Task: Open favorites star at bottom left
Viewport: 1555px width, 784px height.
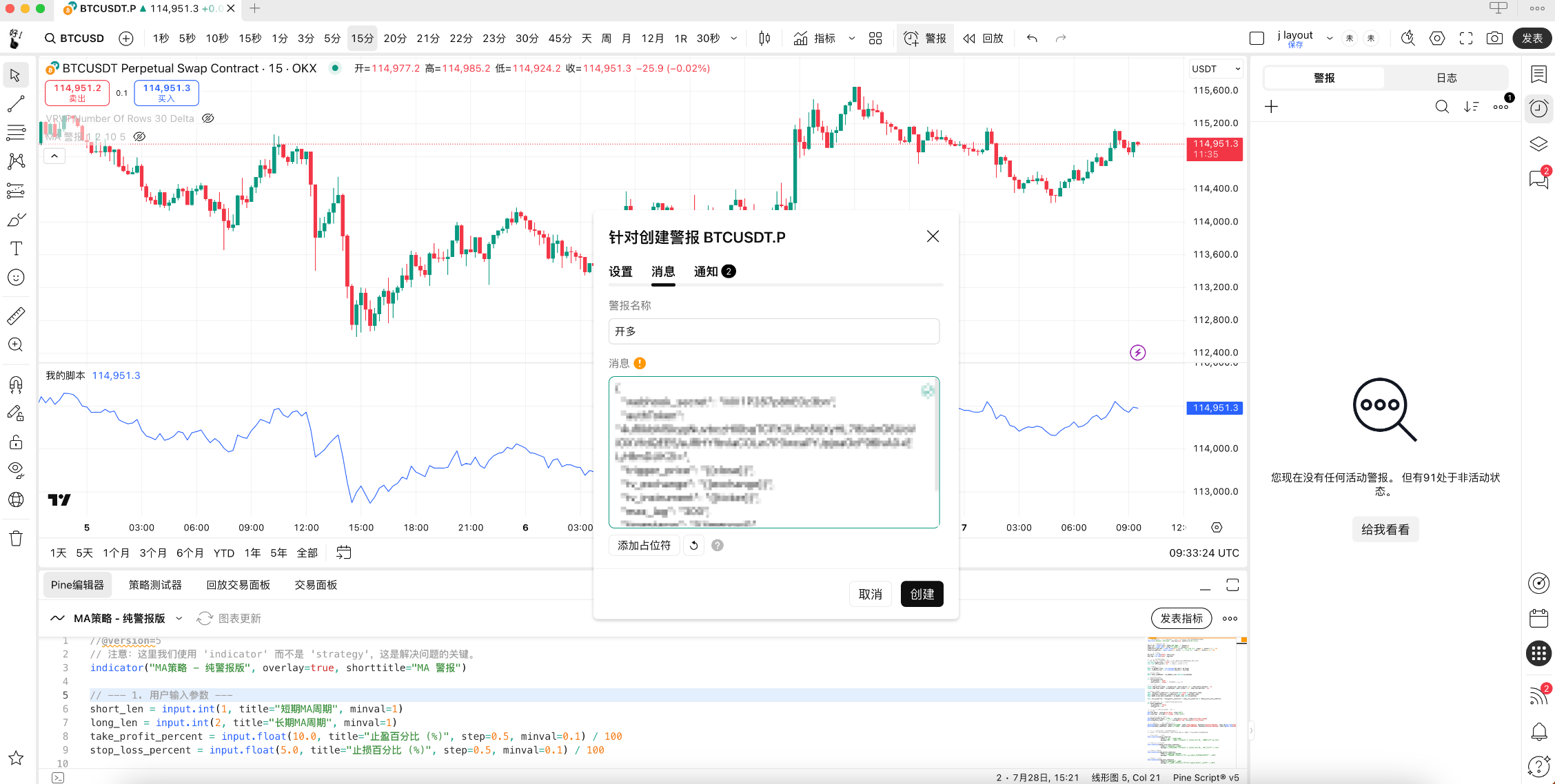Action: tap(16, 758)
